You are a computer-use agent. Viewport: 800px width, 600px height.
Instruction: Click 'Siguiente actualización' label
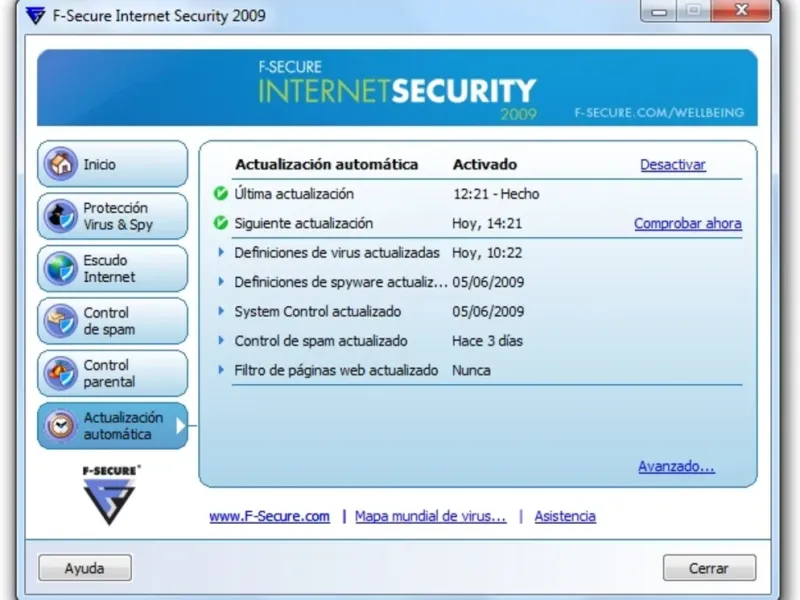click(x=304, y=223)
